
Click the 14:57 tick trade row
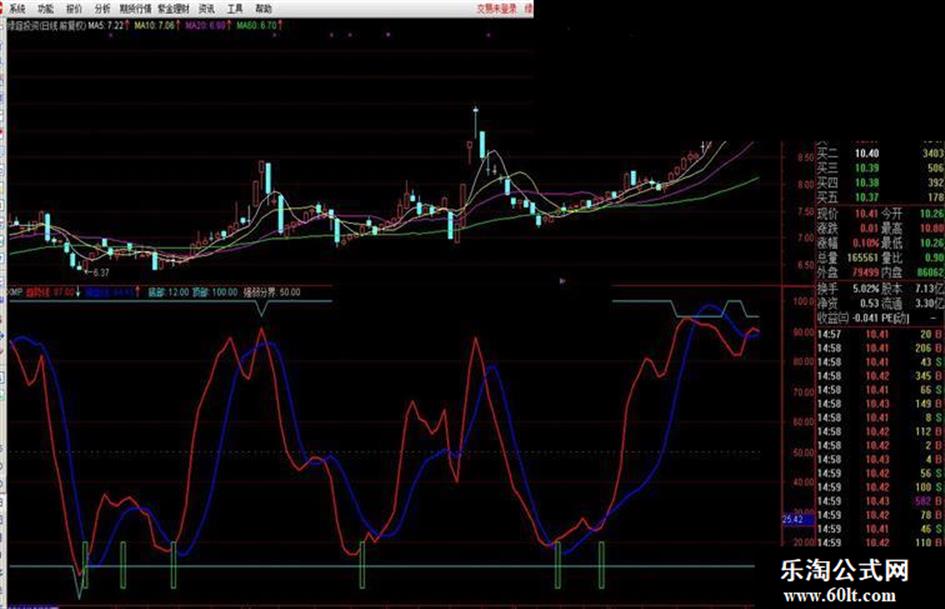tap(881, 334)
